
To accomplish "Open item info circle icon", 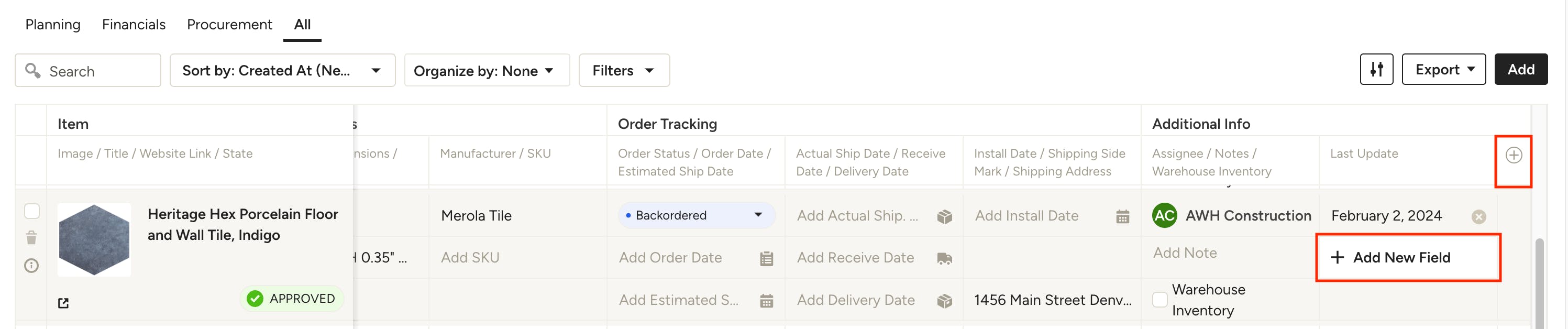I will pos(31,266).
